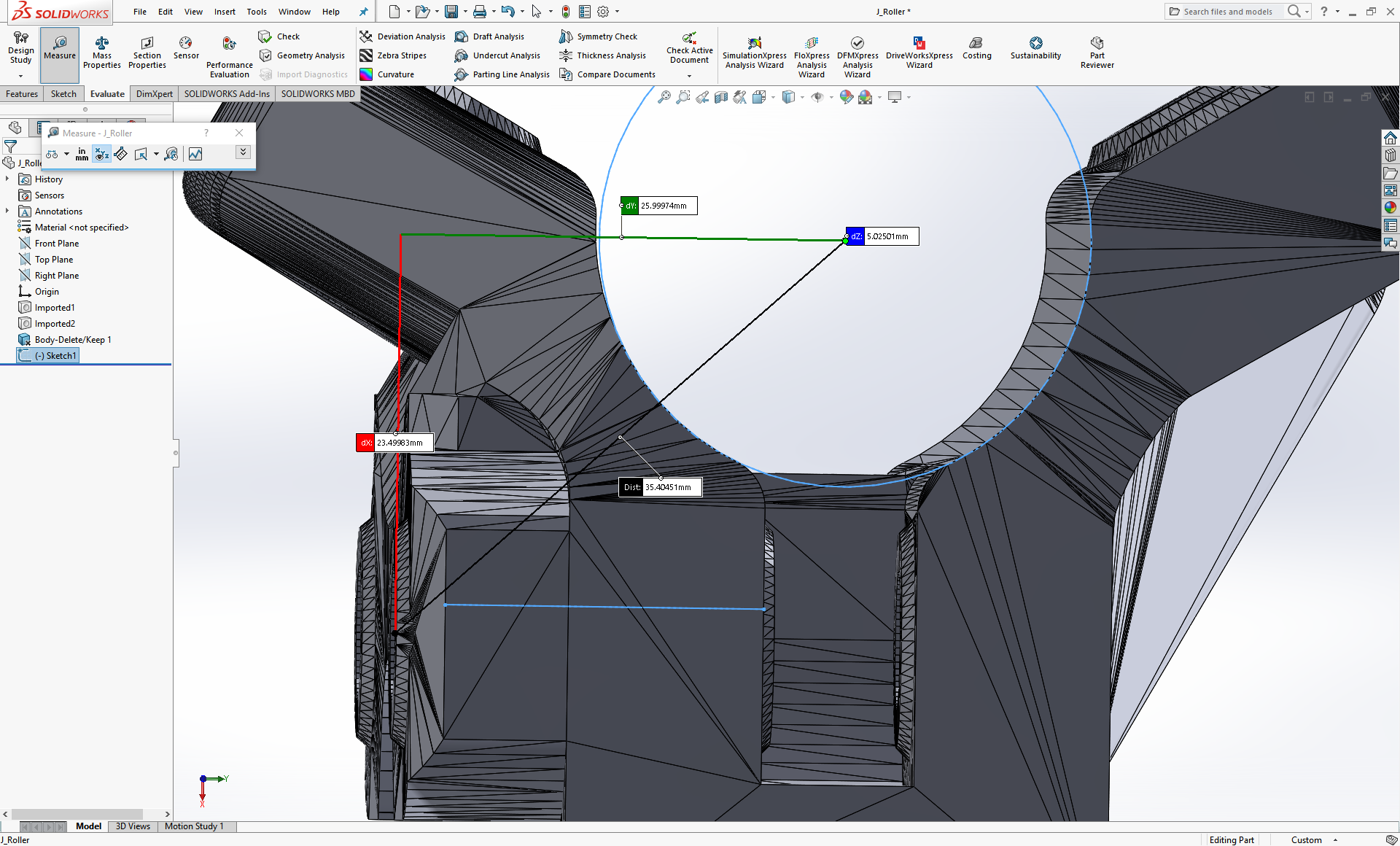Open the Sustainability tool
1400x846 pixels.
point(1035,49)
